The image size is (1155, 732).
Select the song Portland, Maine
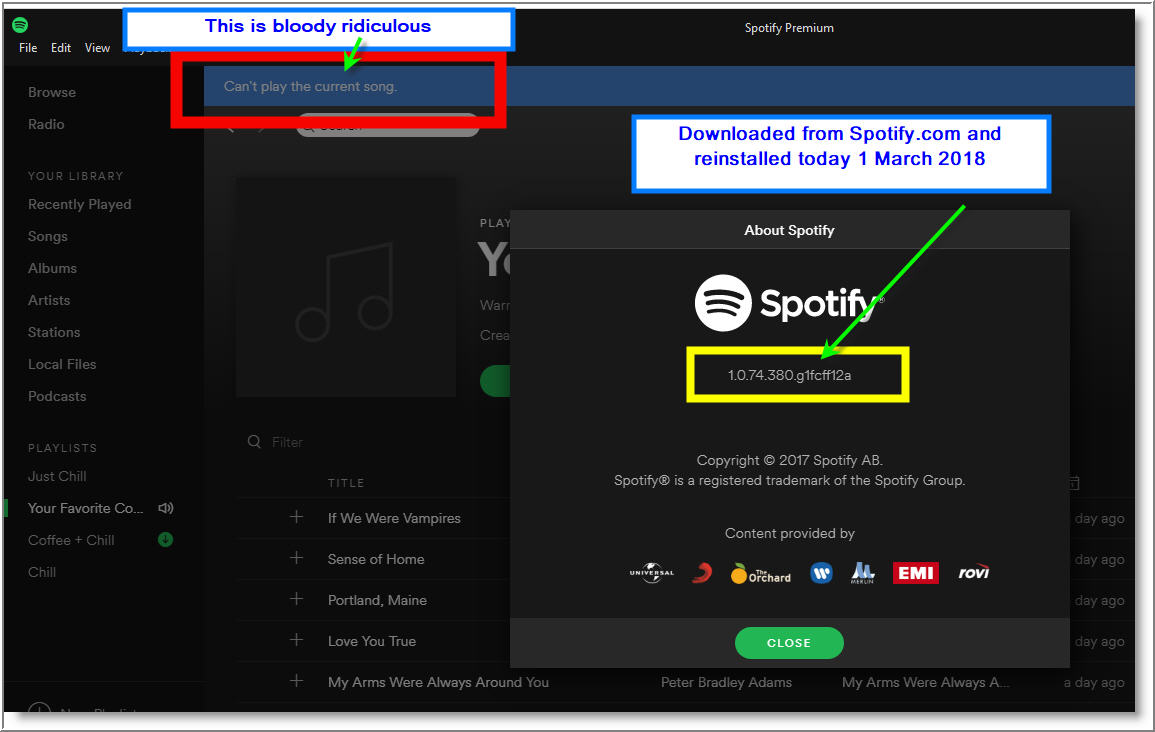[377, 600]
